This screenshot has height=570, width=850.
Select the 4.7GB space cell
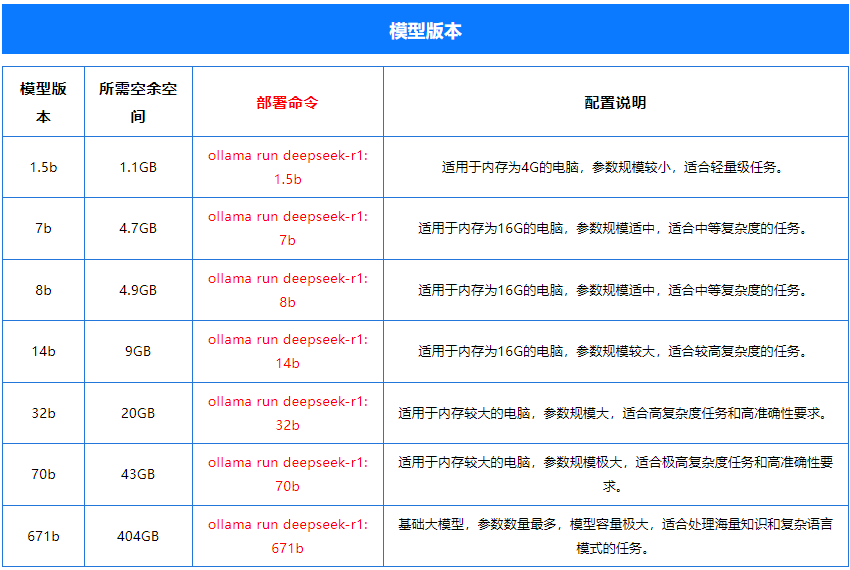138,228
